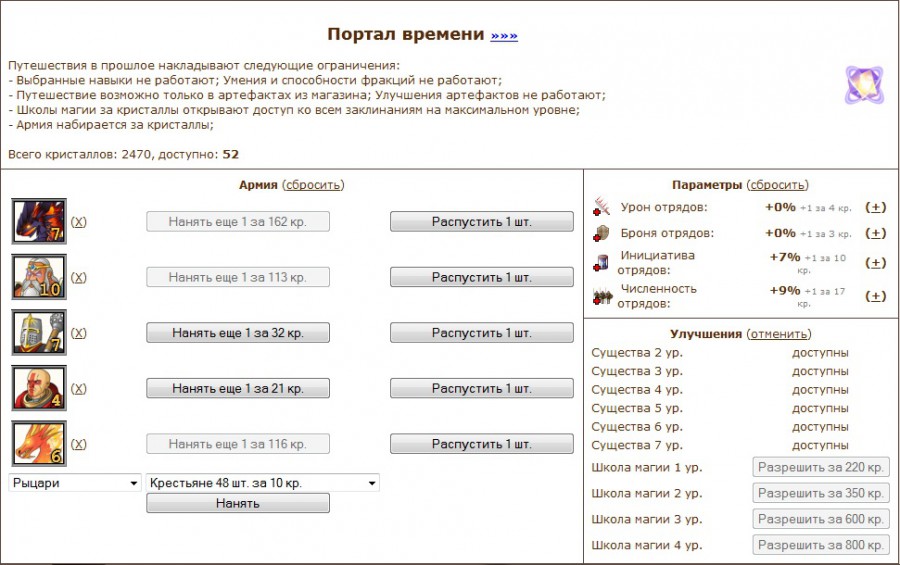900x565 pixels.
Task: Click the red dragon unit portrait
Action: click(x=39, y=221)
